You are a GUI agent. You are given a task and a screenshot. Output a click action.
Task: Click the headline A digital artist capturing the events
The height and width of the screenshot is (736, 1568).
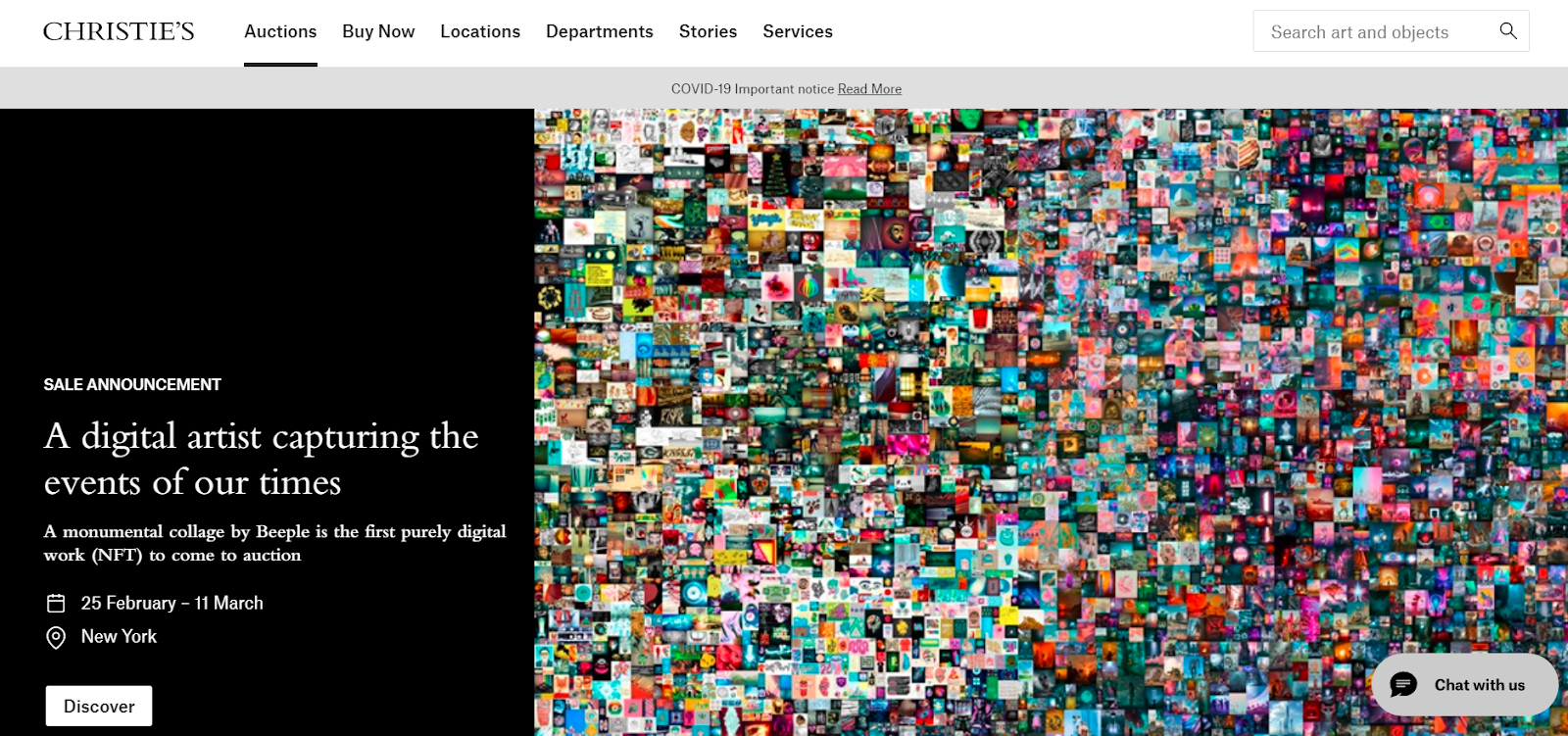coord(262,459)
